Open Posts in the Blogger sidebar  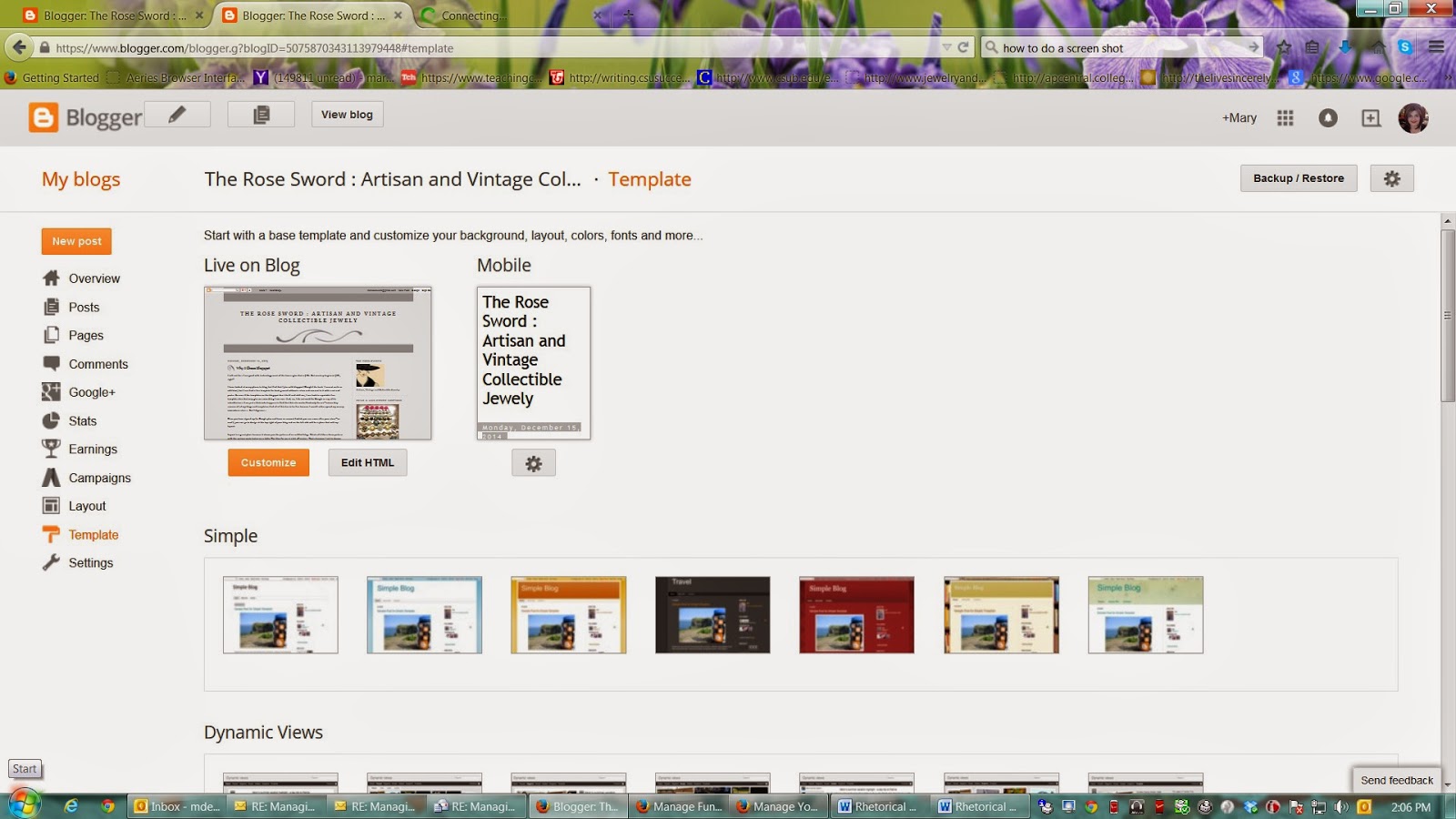(84, 307)
